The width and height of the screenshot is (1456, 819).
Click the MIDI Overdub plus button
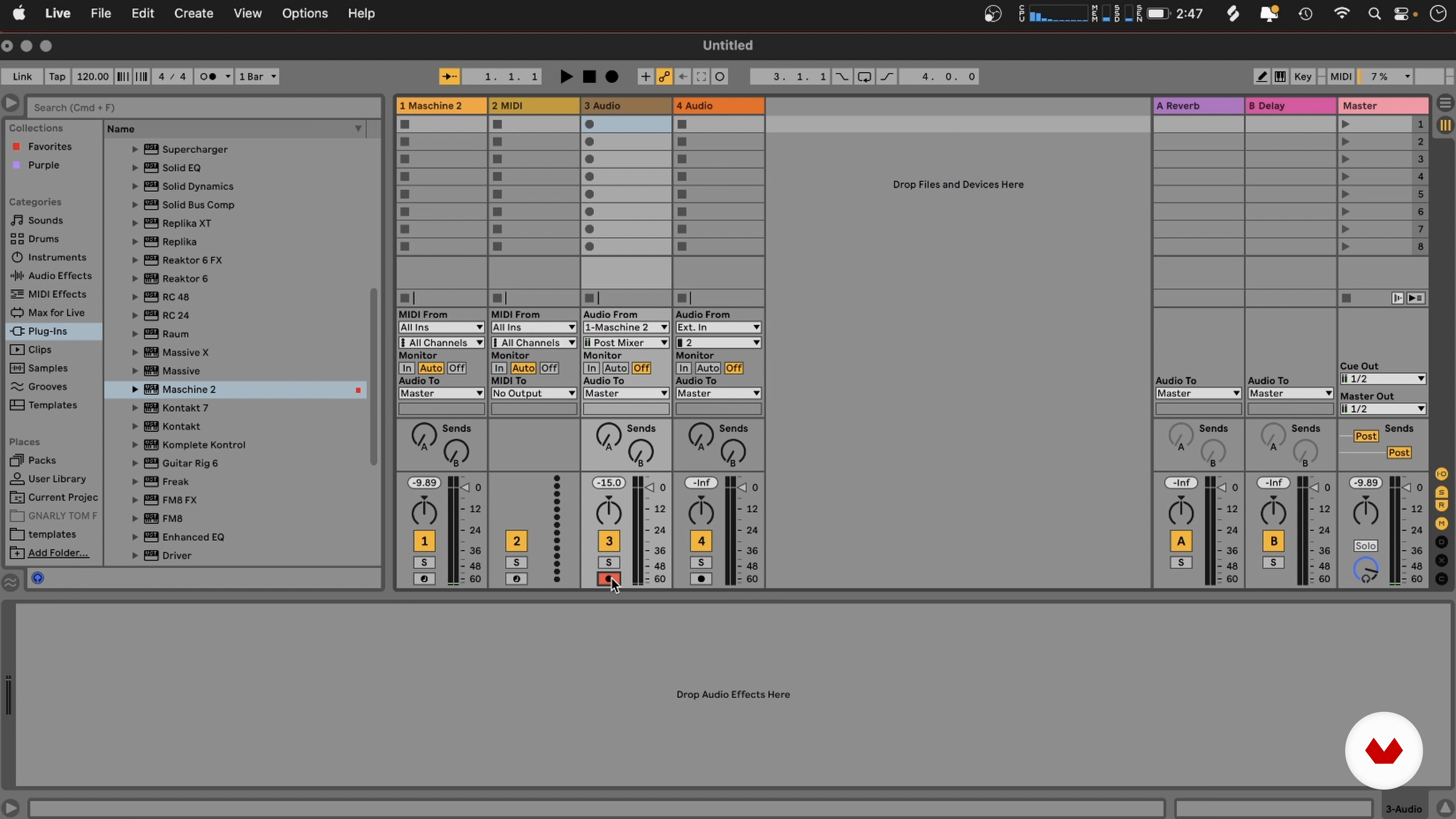tap(645, 76)
